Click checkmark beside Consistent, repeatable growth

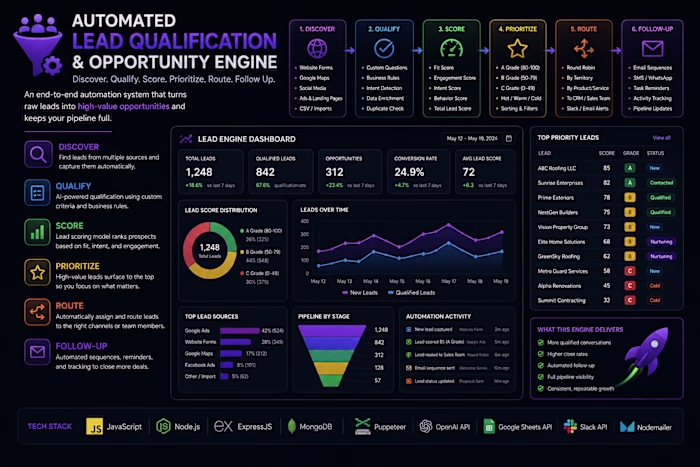(x=541, y=388)
